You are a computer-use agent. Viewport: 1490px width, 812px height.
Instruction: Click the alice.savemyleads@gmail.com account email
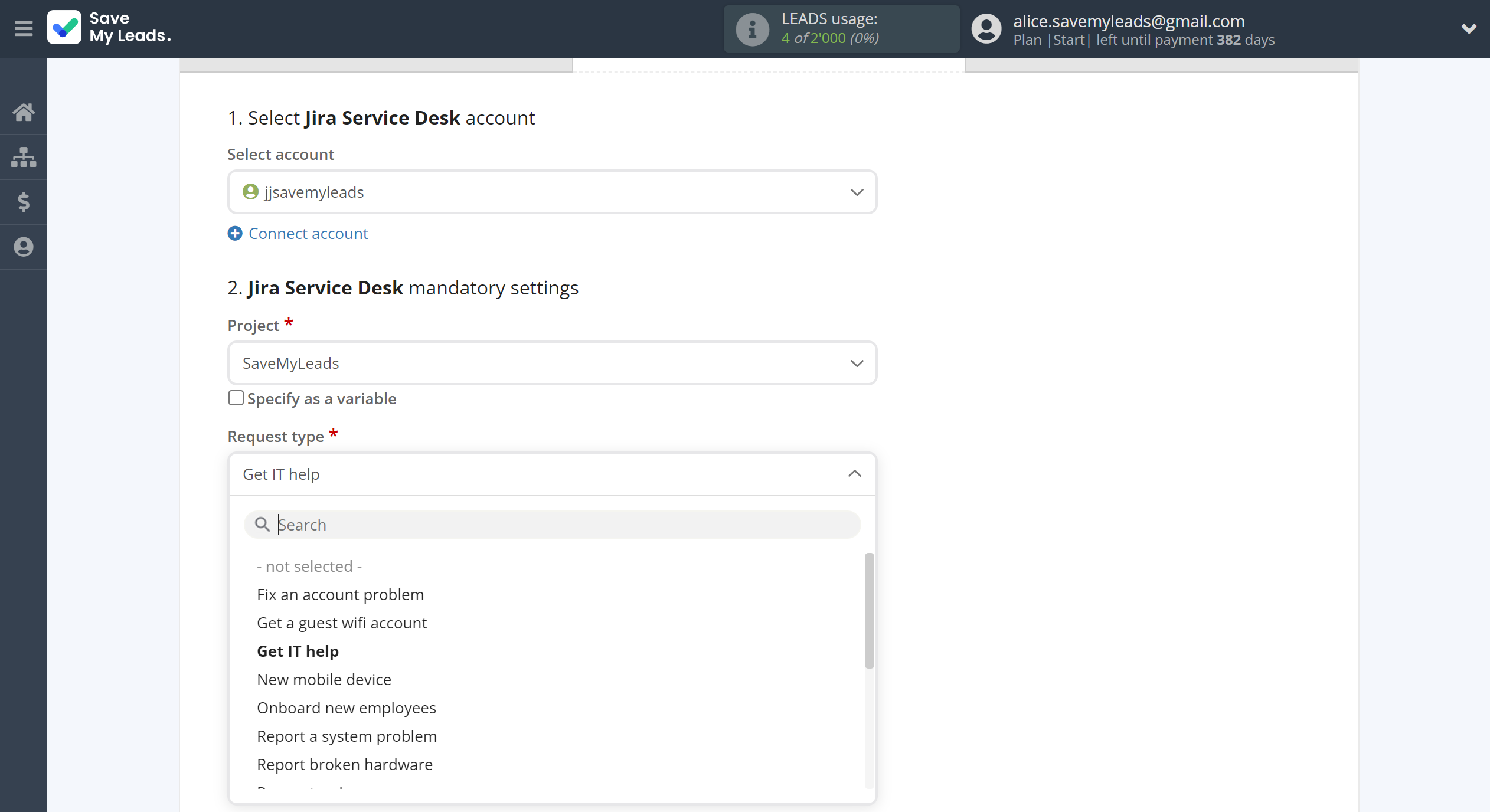point(1129,21)
